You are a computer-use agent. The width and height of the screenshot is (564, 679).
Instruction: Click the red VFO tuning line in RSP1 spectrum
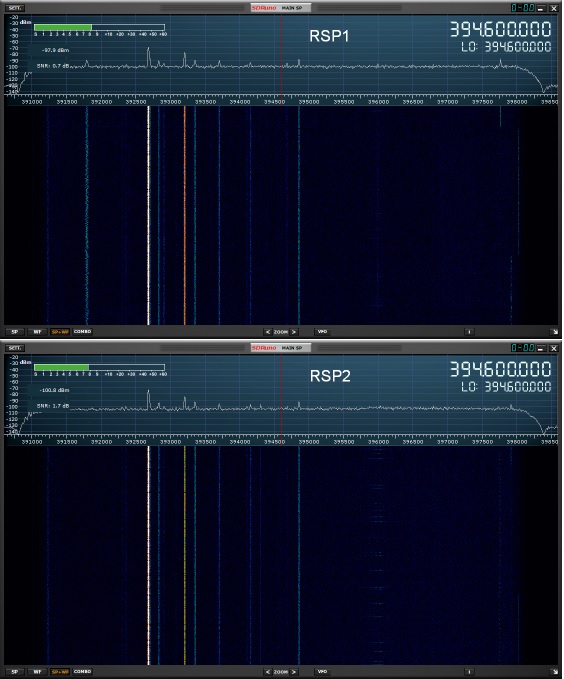pyautogui.click(x=282, y=56)
